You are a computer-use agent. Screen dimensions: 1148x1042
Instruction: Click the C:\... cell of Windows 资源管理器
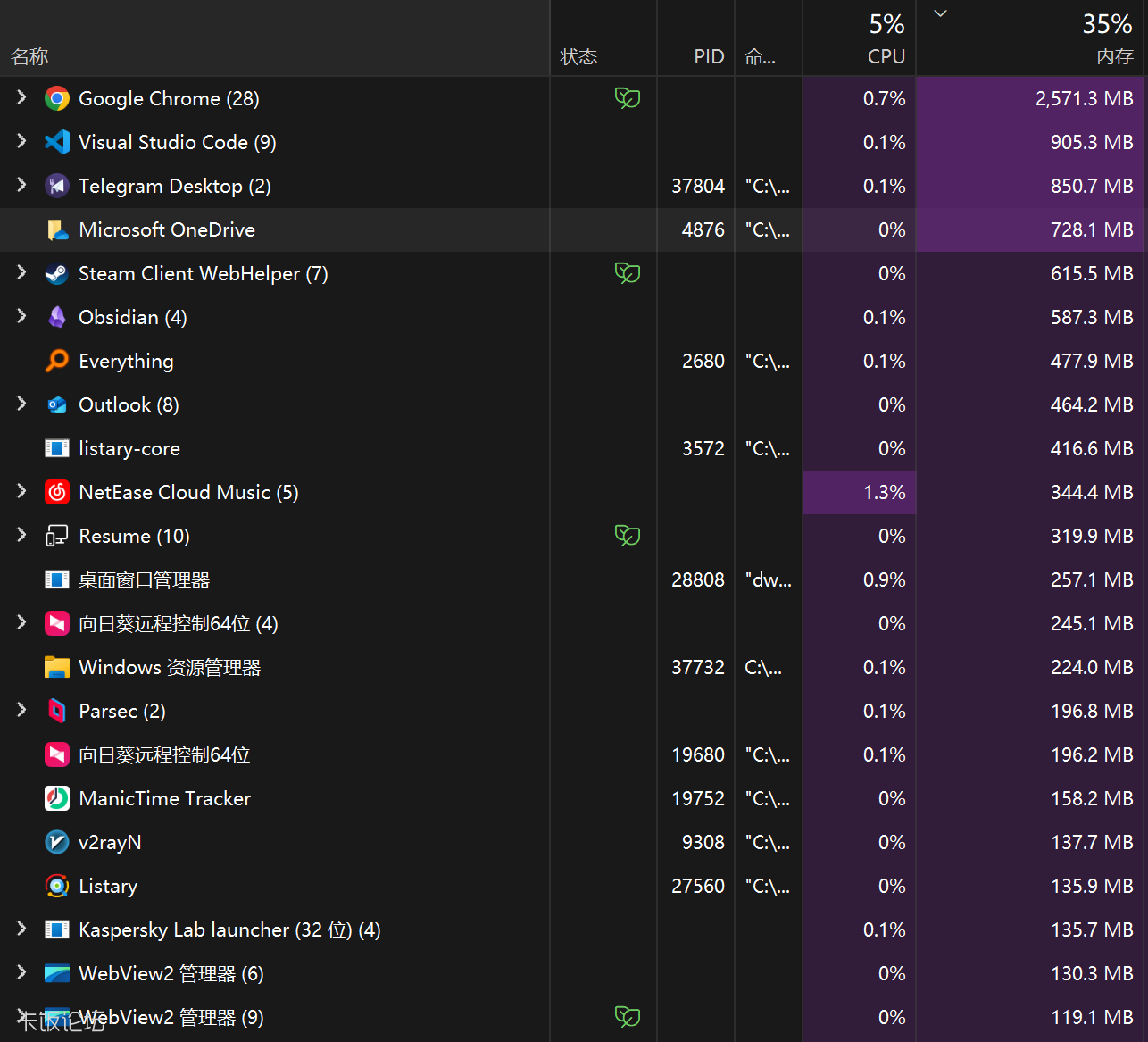tap(763, 667)
